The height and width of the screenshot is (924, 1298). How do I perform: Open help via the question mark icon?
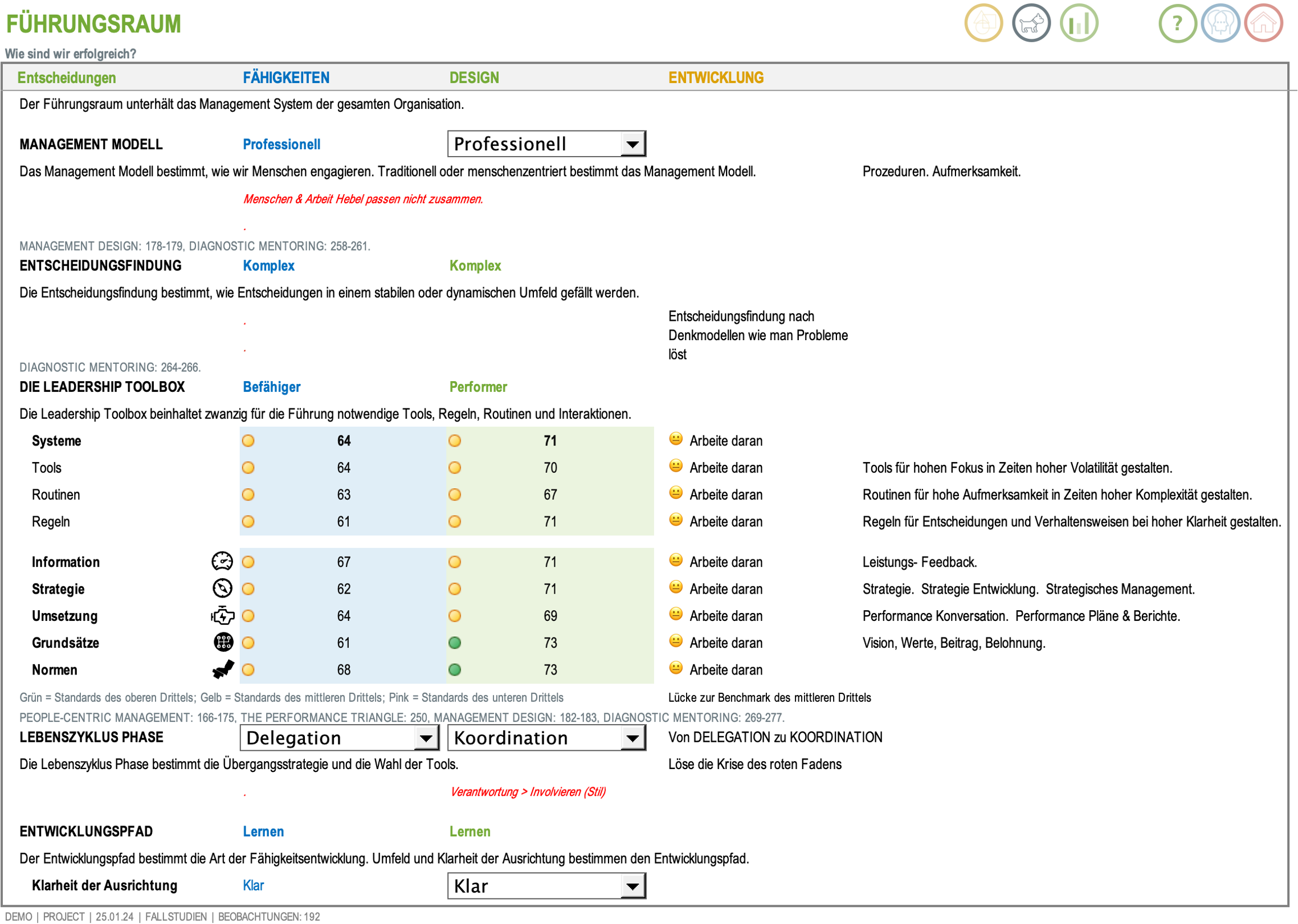[x=1177, y=23]
